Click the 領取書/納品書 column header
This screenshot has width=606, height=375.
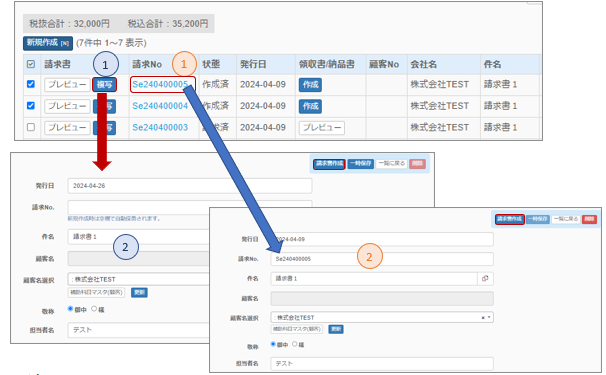(327, 64)
